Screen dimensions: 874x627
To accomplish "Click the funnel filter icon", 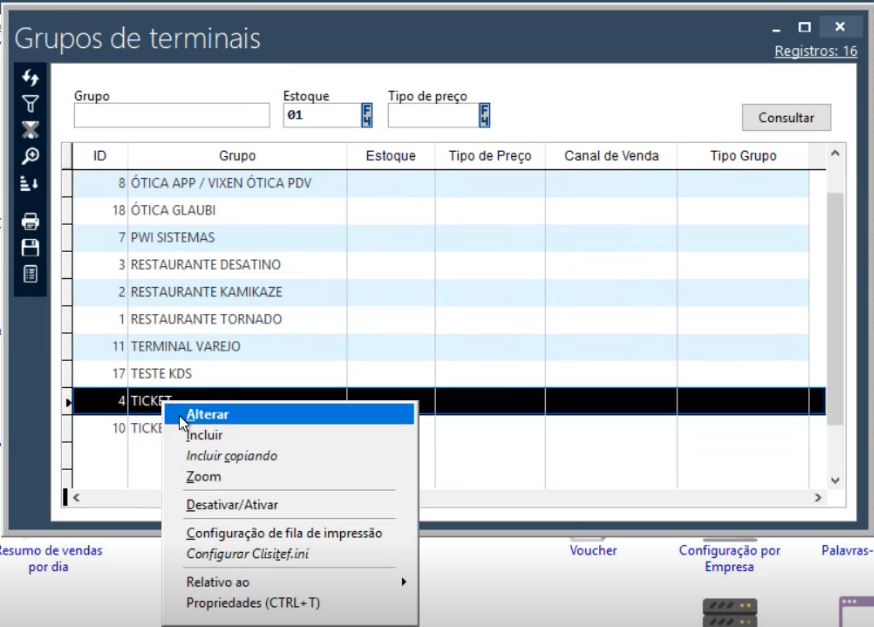I will pos(30,102).
